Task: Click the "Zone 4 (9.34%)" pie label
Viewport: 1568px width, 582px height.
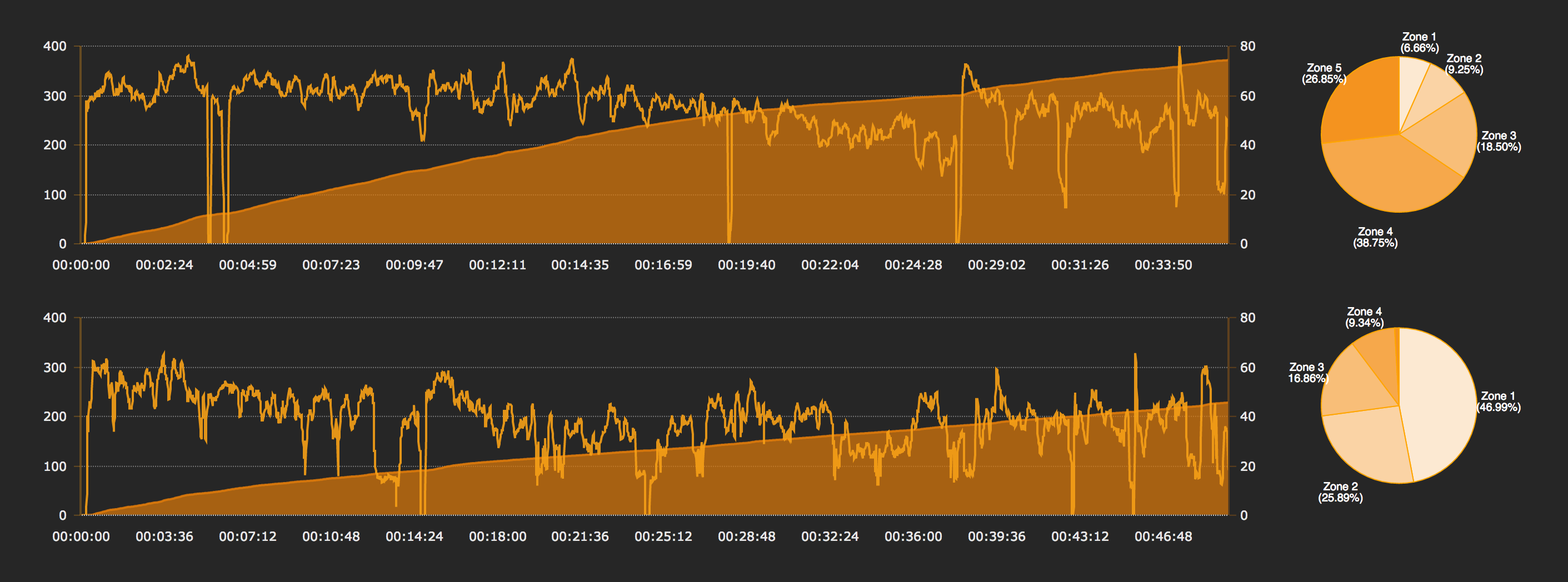Action: pos(1364,317)
